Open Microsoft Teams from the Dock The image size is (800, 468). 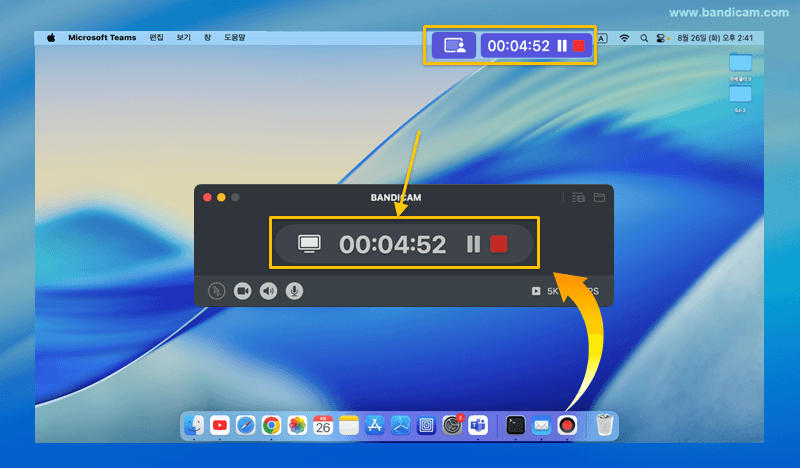(478, 425)
